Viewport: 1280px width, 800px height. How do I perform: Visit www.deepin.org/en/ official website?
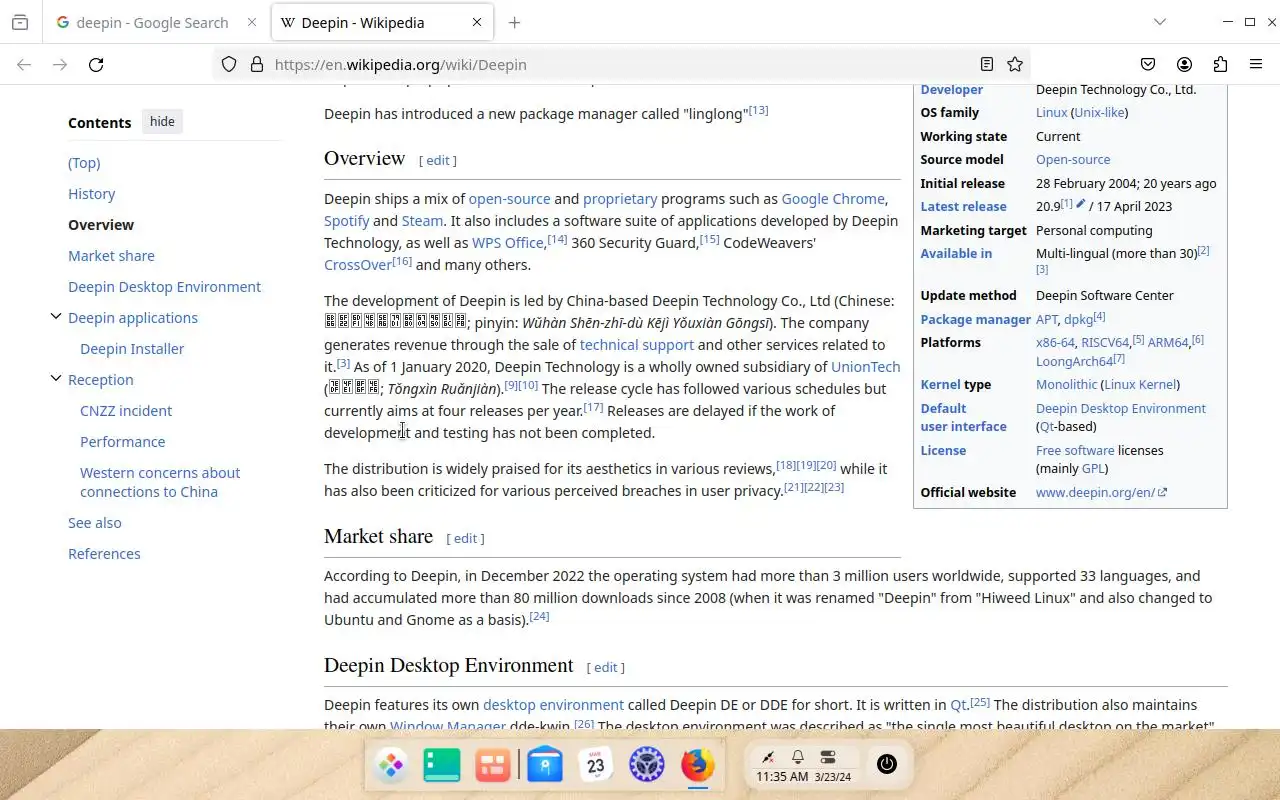coord(1101,492)
